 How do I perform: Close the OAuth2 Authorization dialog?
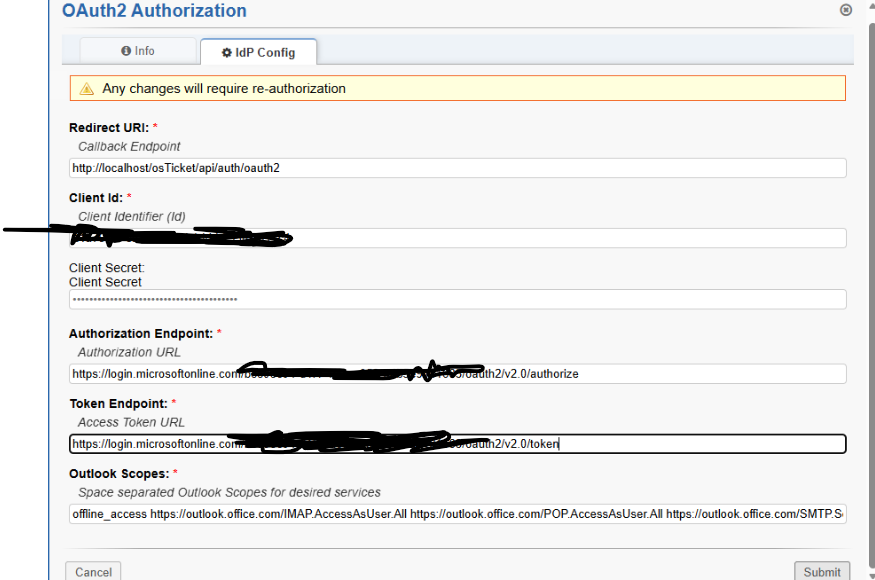(x=846, y=10)
